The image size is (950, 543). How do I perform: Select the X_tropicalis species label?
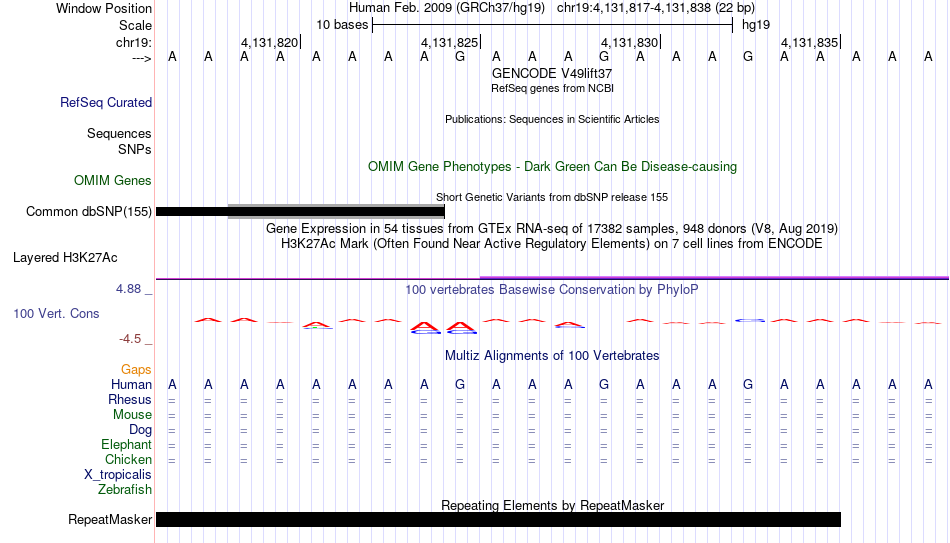[118, 475]
